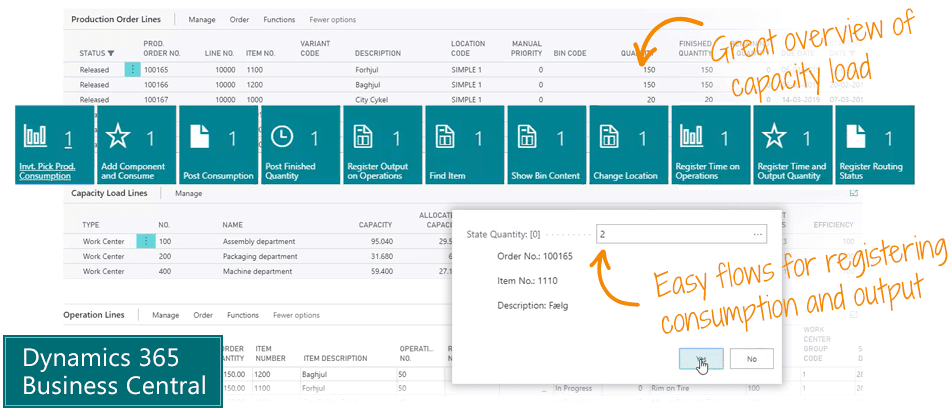Open row actions for Assembly department work center

tap(146, 241)
